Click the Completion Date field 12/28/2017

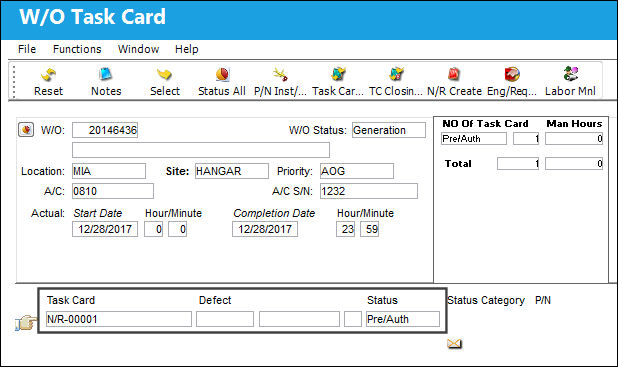[265, 229]
